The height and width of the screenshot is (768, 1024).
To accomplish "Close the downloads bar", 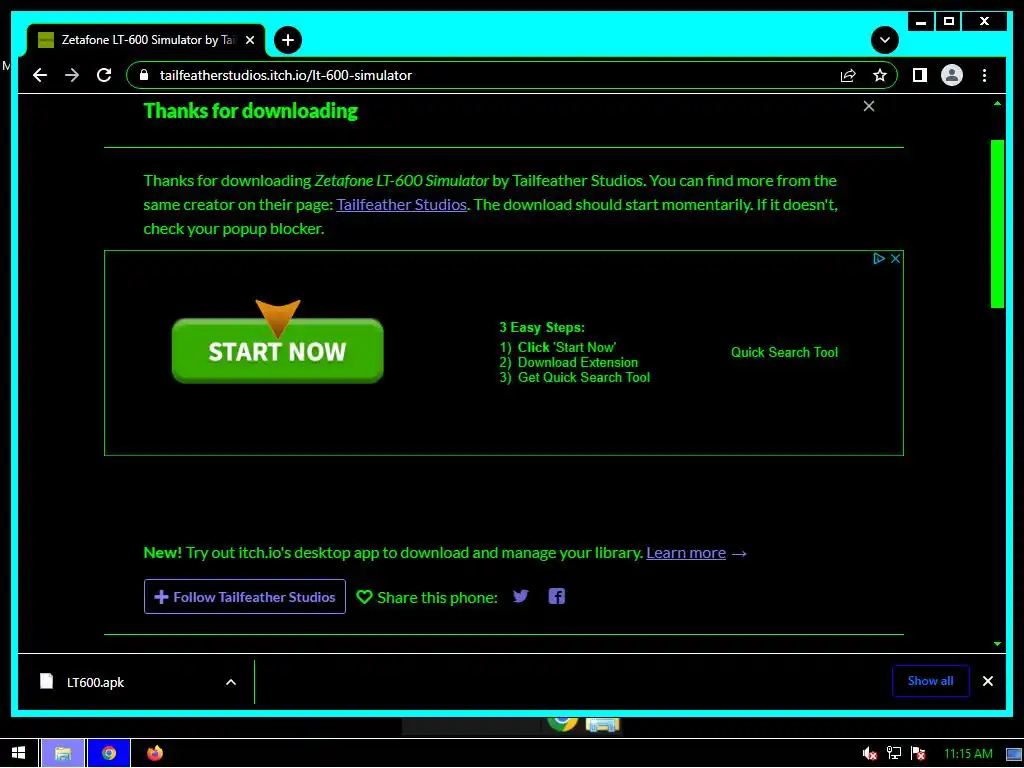I will [987, 681].
